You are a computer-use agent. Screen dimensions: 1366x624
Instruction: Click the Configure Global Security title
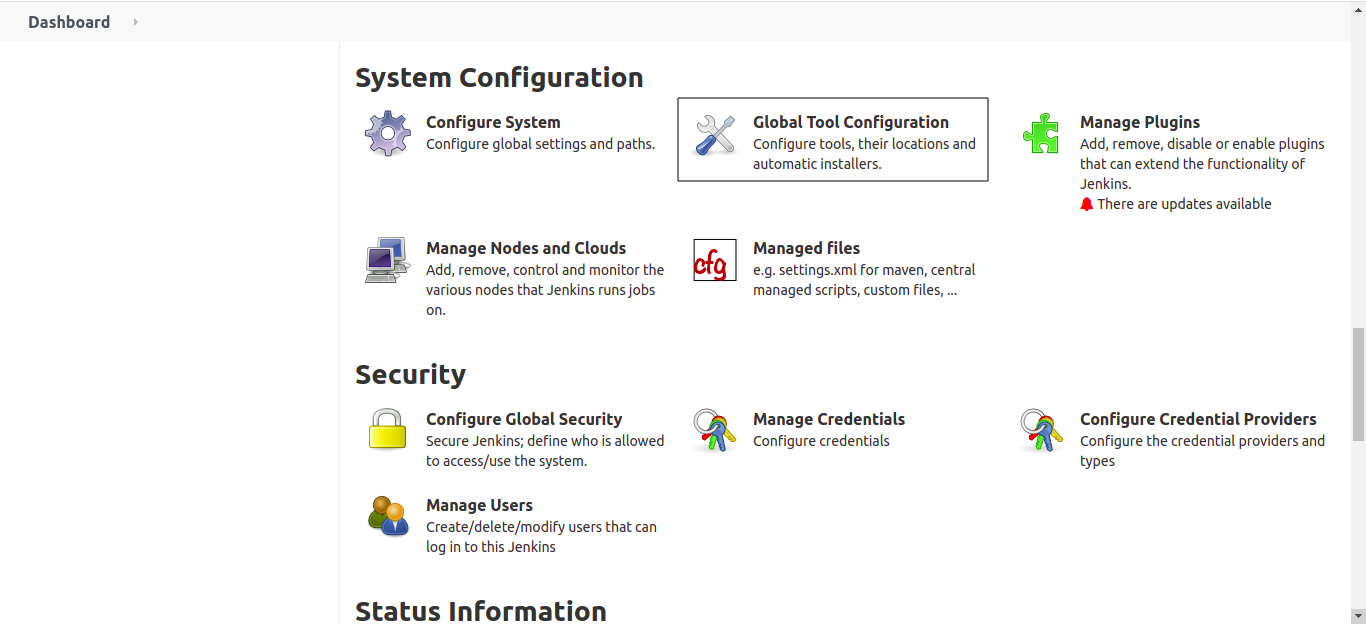pos(524,419)
